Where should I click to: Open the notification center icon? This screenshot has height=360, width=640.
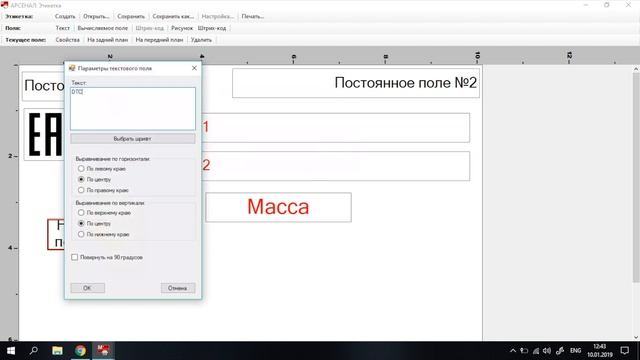point(624,351)
